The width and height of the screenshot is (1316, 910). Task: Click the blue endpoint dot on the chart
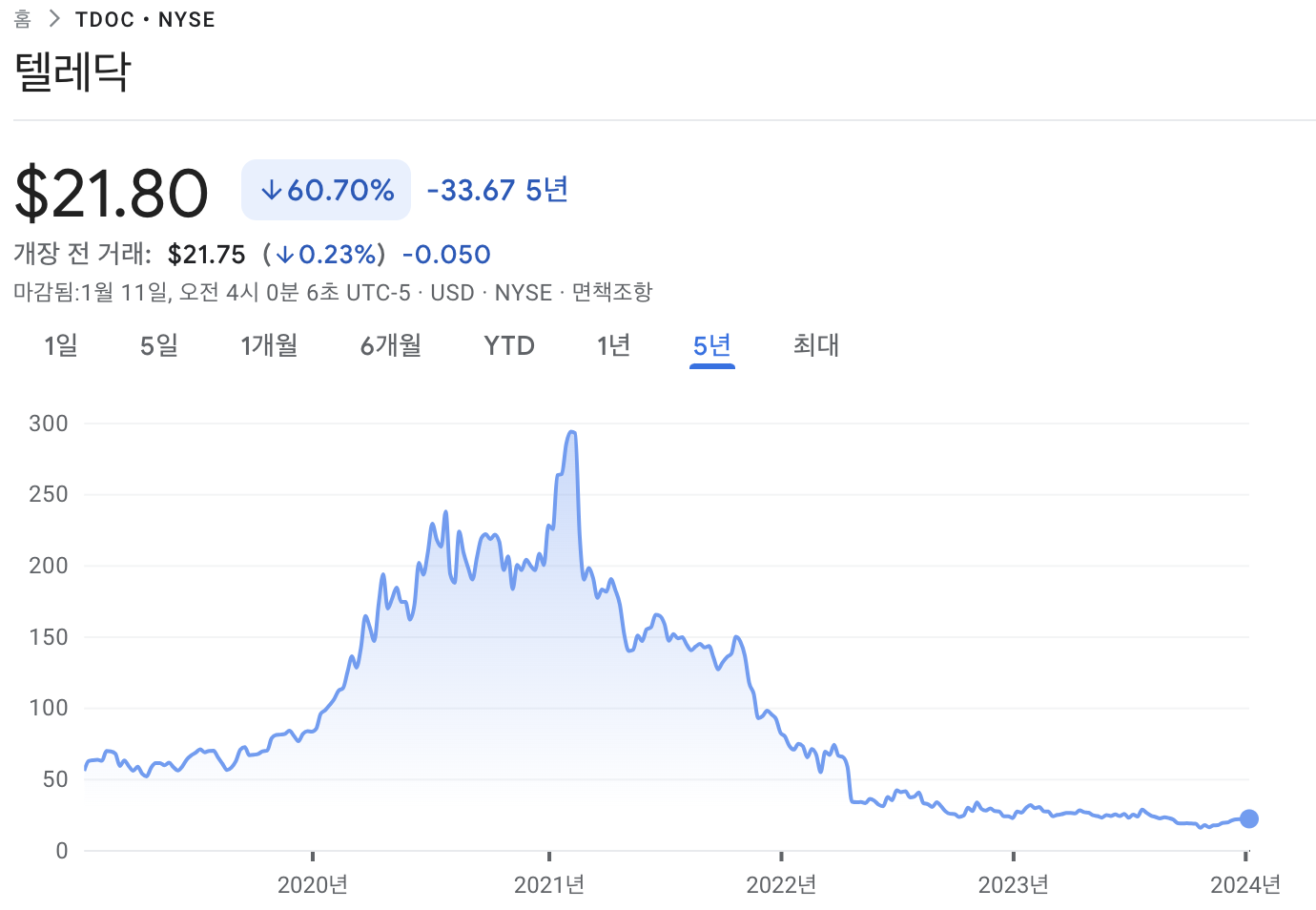pyautogui.click(x=1249, y=818)
